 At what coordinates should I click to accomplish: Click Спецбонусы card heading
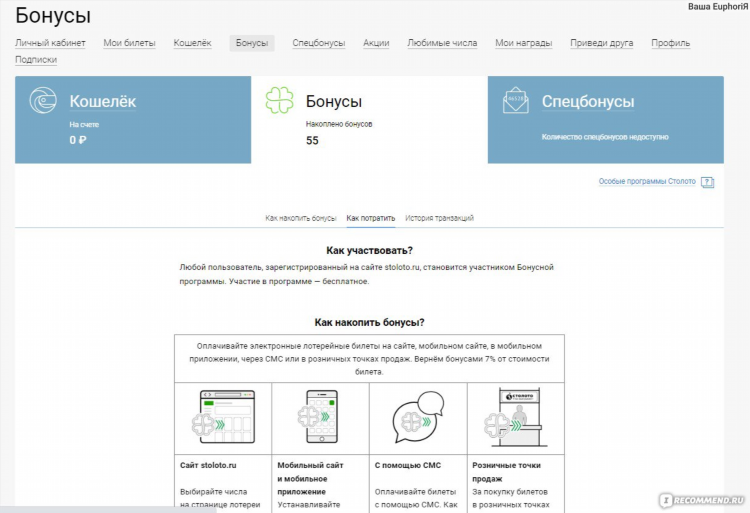pyautogui.click(x=588, y=101)
